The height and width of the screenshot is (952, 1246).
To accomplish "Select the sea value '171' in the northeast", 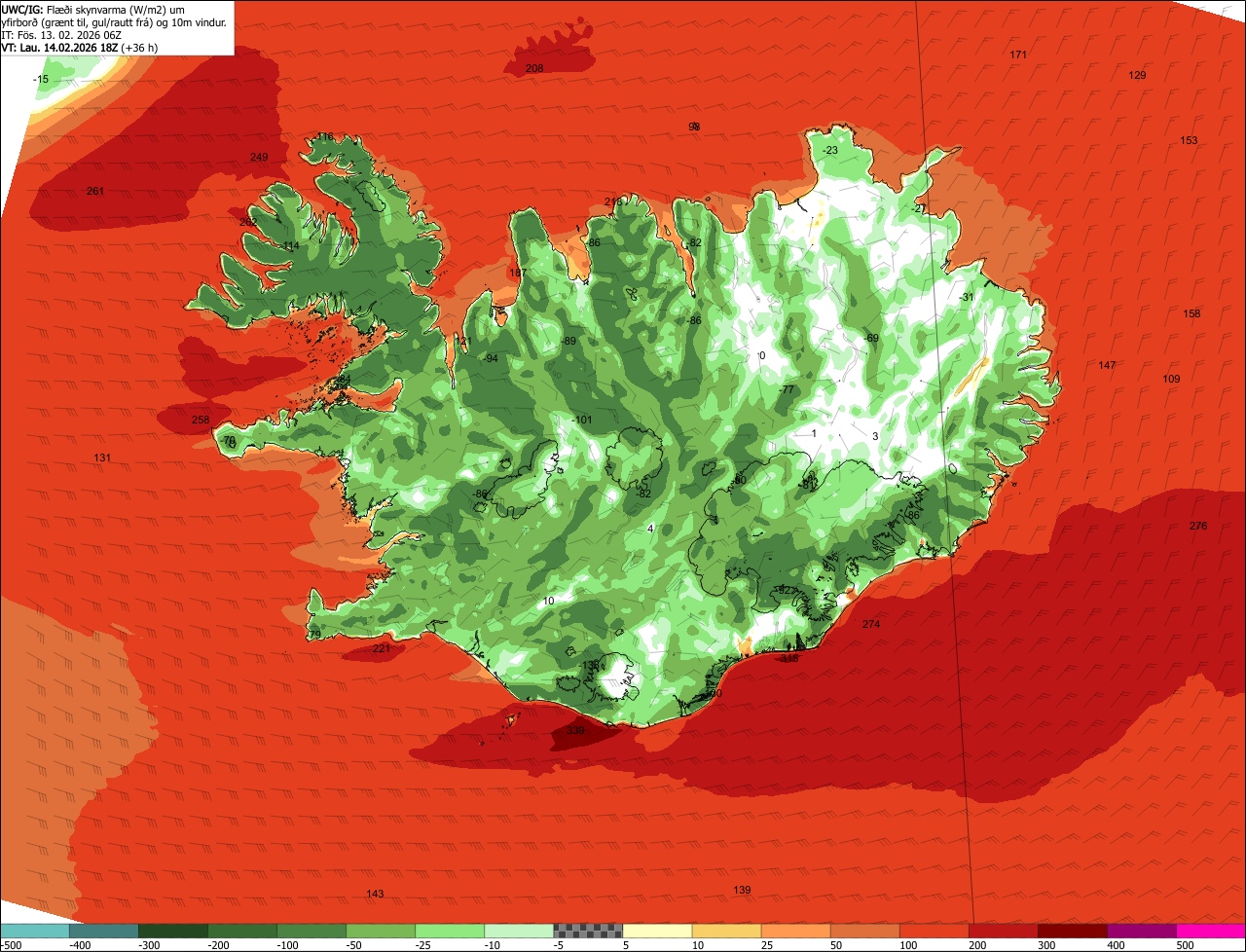I will tap(1018, 55).
